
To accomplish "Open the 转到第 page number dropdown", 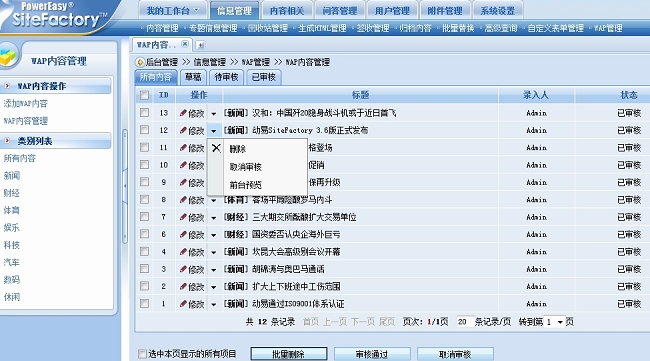I will (555, 322).
